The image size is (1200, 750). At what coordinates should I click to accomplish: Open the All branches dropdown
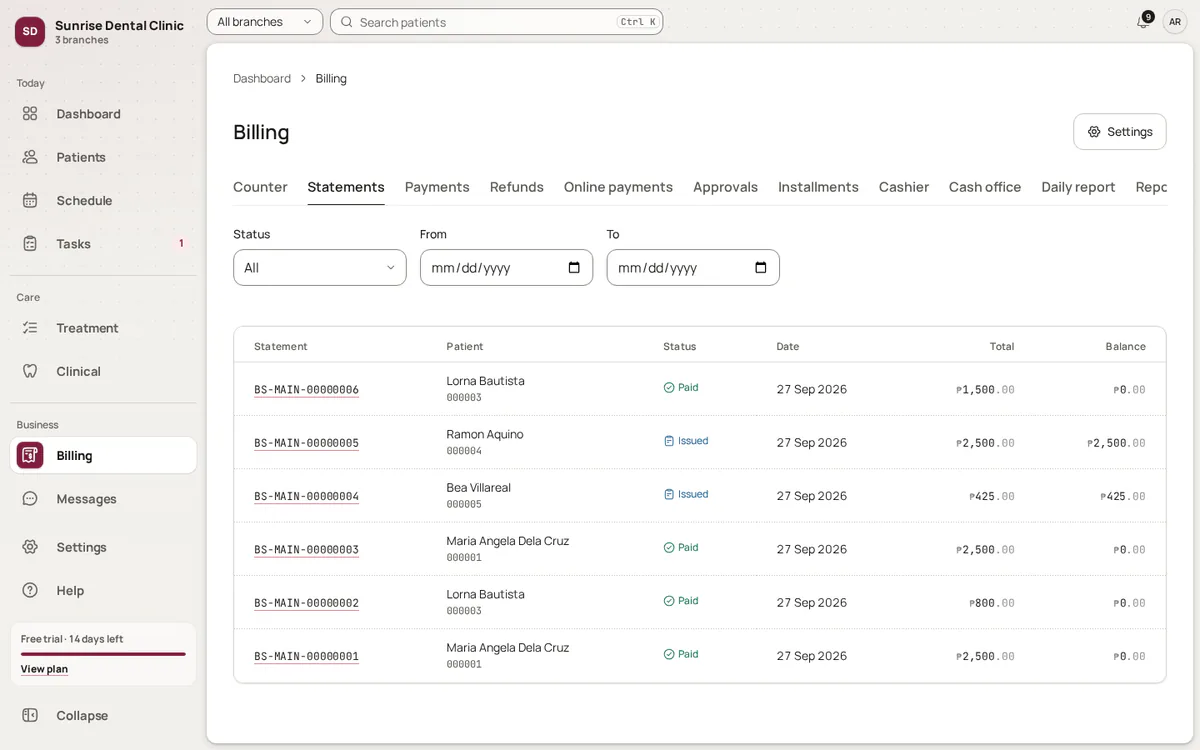coord(265,22)
